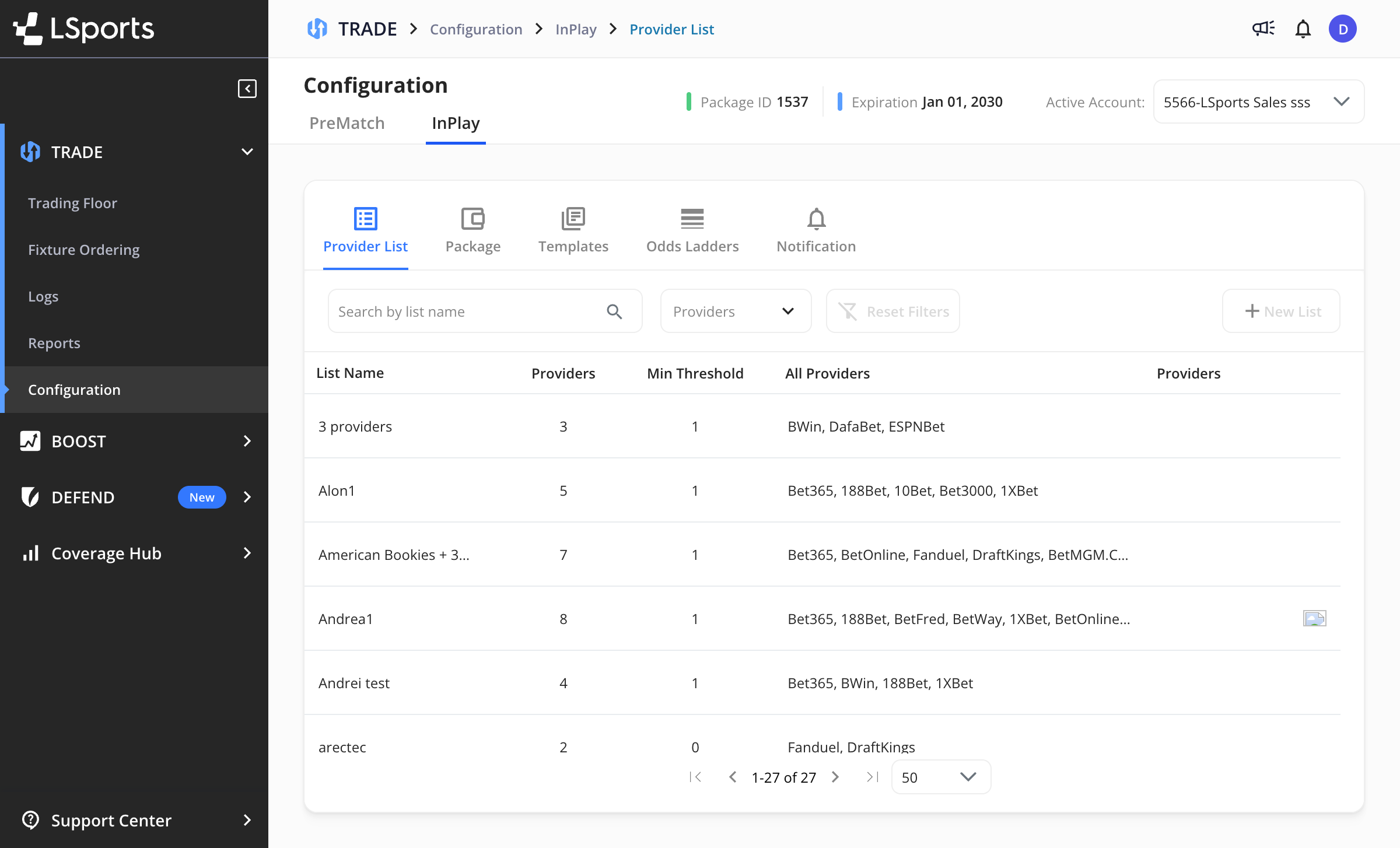Click the announcements megaphone icon
The width and height of the screenshot is (1400, 848).
coord(1263,29)
